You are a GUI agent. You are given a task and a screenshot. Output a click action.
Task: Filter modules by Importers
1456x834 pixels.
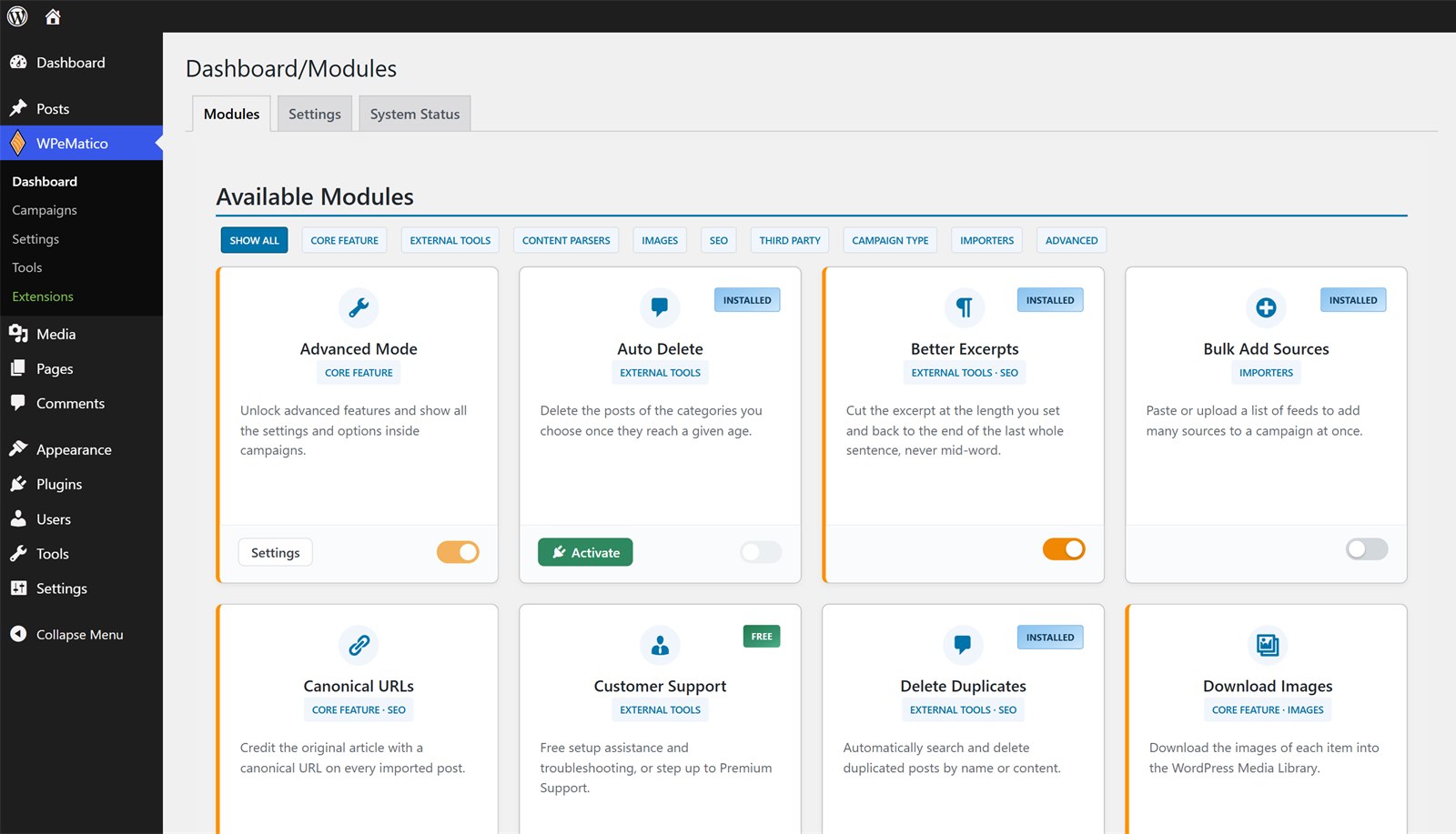pyautogui.click(x=986, y=240)
